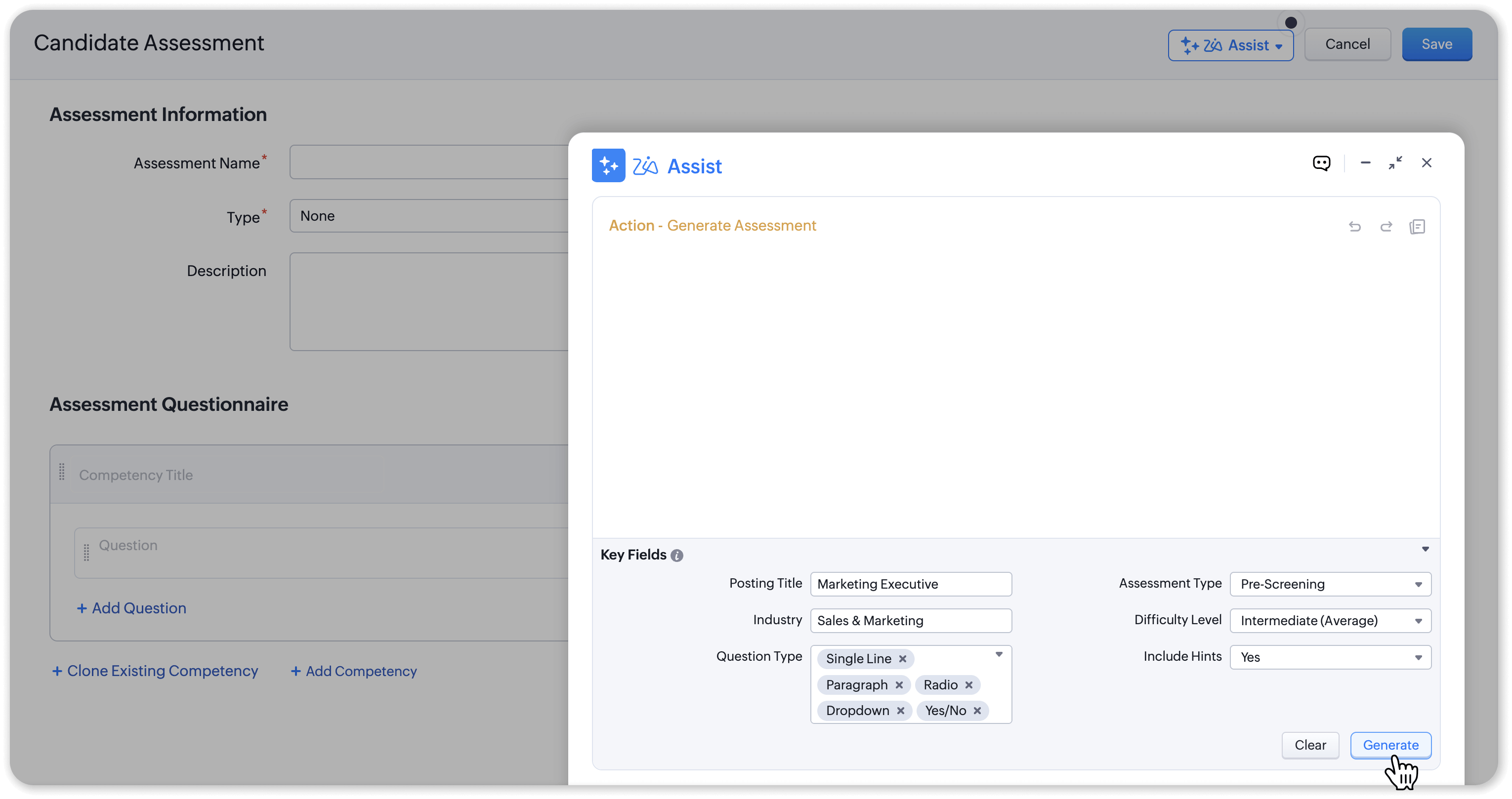Open the Zia Assist menu in header
The height and width of the screenshot is (799, 1512).
click(x=1231, y=45)
